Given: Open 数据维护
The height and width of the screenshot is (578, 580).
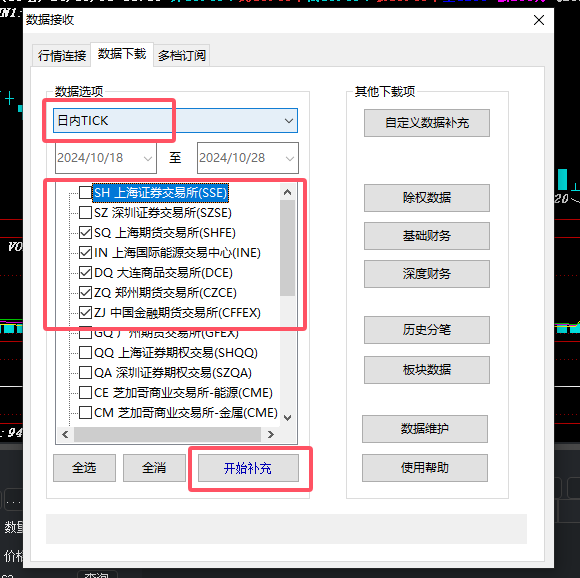Looking at the screenshot, I should click(x=425, y=429).
